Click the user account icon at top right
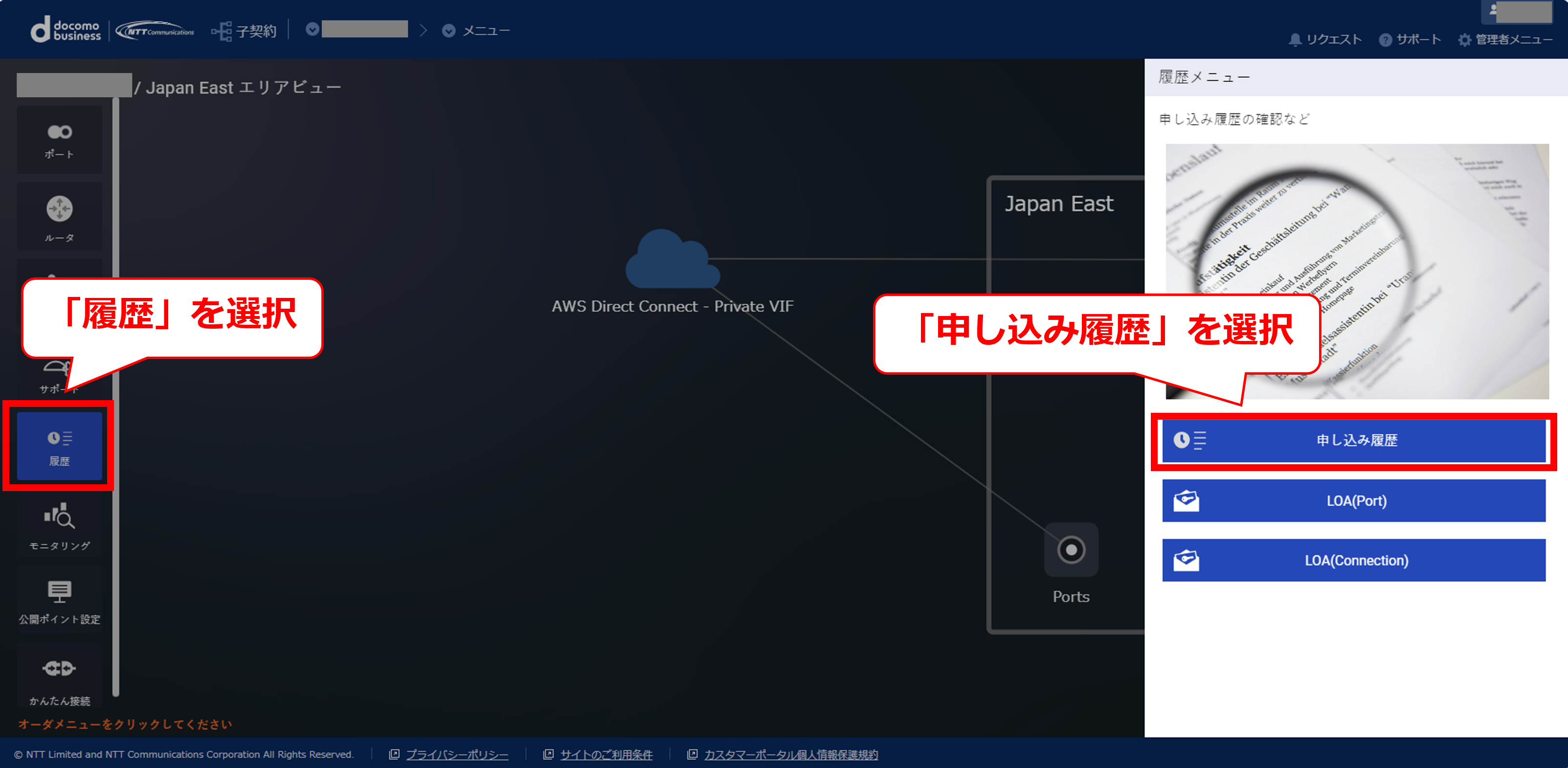Viewport: 1568px width, 768px height. pos(1493,10)
